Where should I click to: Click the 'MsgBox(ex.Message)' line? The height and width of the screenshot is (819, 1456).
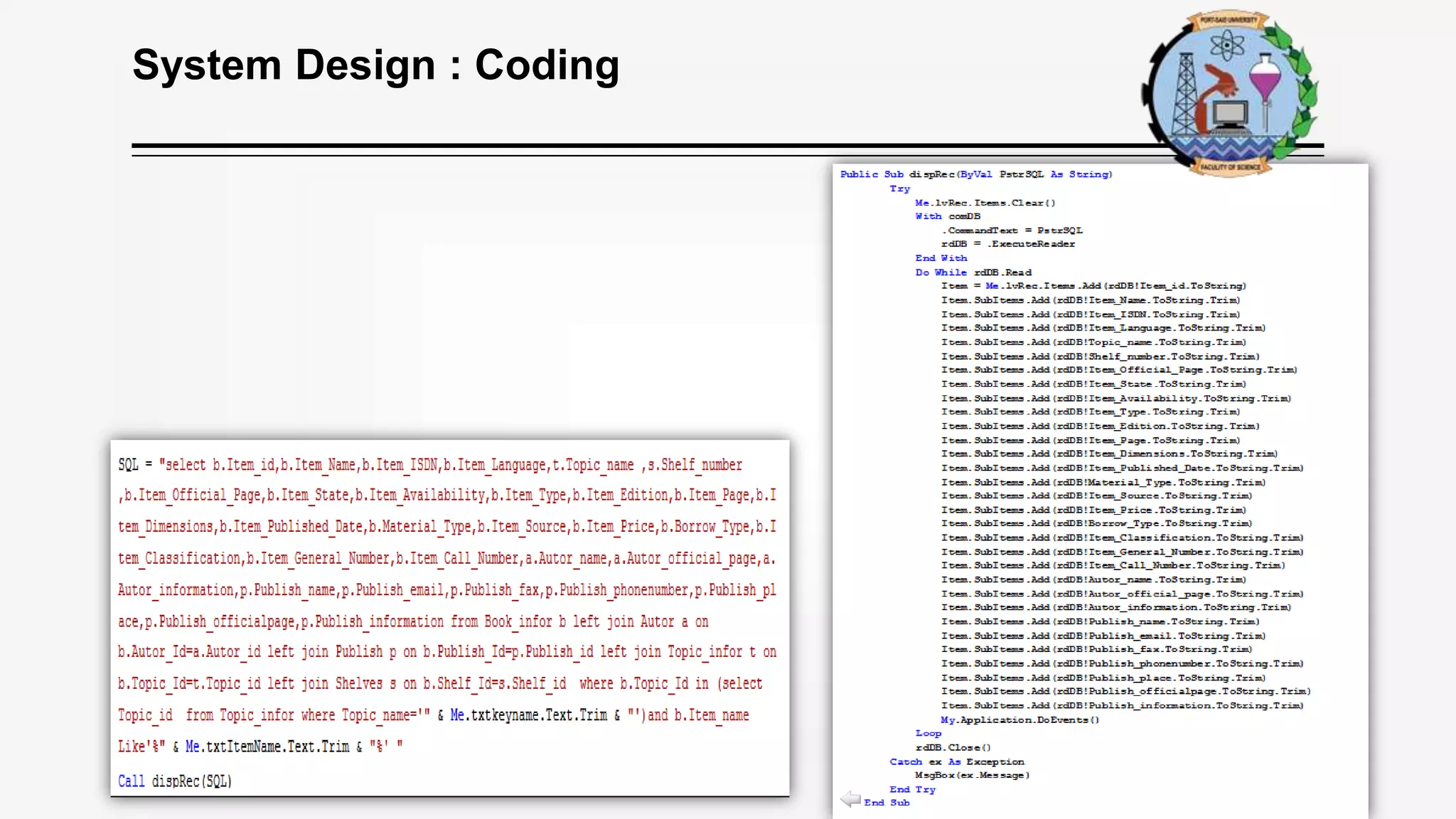[x=972, y=775]
